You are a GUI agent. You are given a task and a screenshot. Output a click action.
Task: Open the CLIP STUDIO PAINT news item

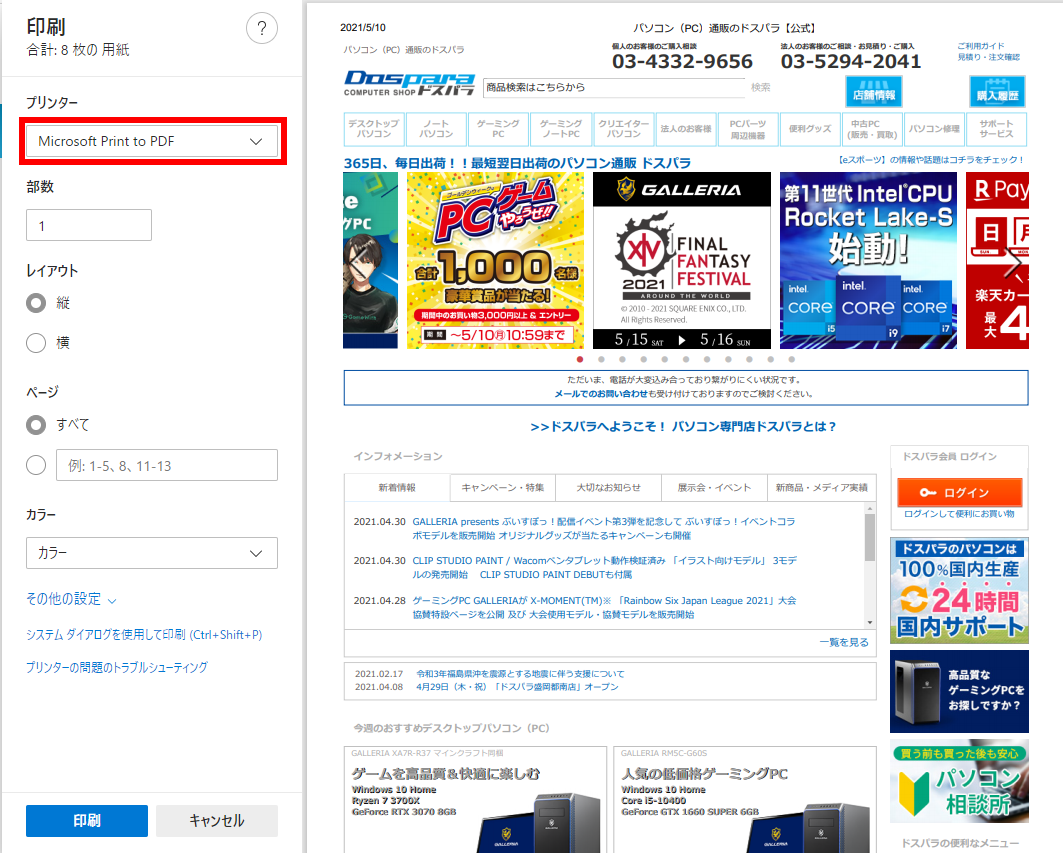[x=605, y=568]
